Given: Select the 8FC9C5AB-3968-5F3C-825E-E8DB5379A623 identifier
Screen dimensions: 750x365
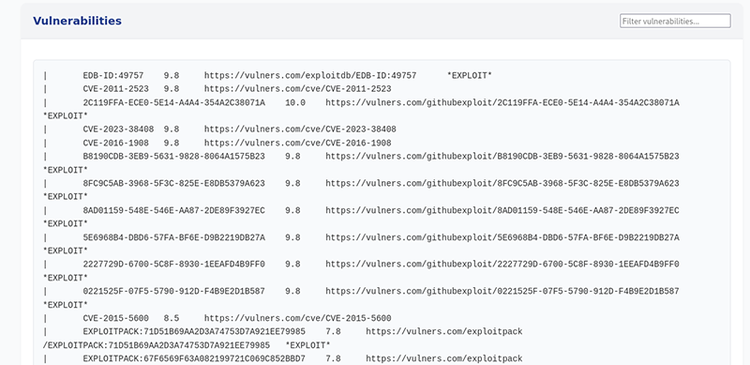Looking at the screenshot, I should tap(174, 184).
